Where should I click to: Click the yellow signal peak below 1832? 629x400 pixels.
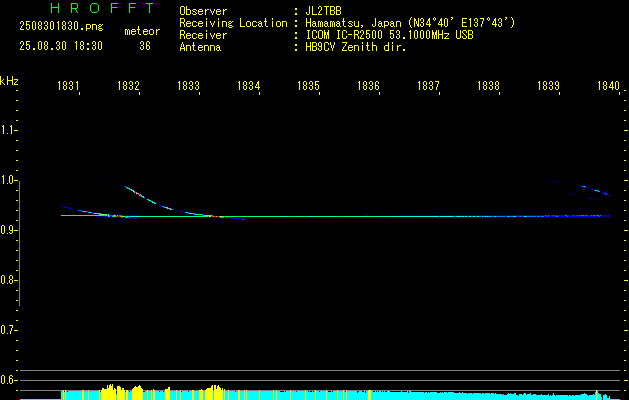click(137, 392)
